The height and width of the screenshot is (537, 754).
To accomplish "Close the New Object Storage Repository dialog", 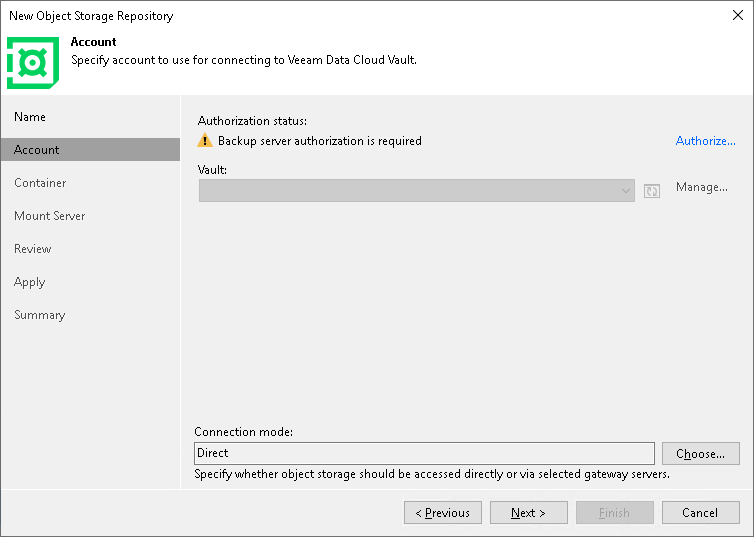I will [738, 15].
